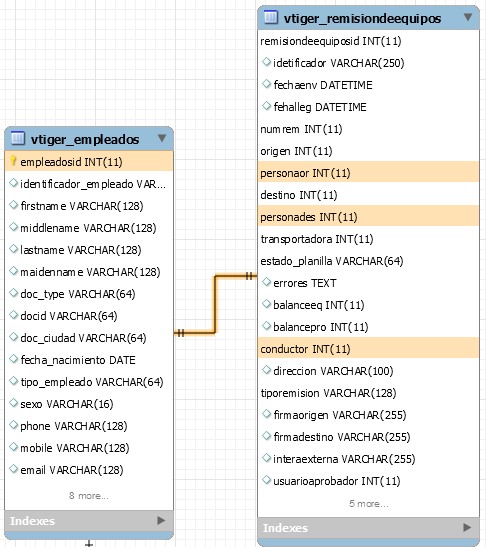Click diamond icon beside direccion

click(267, 370)
